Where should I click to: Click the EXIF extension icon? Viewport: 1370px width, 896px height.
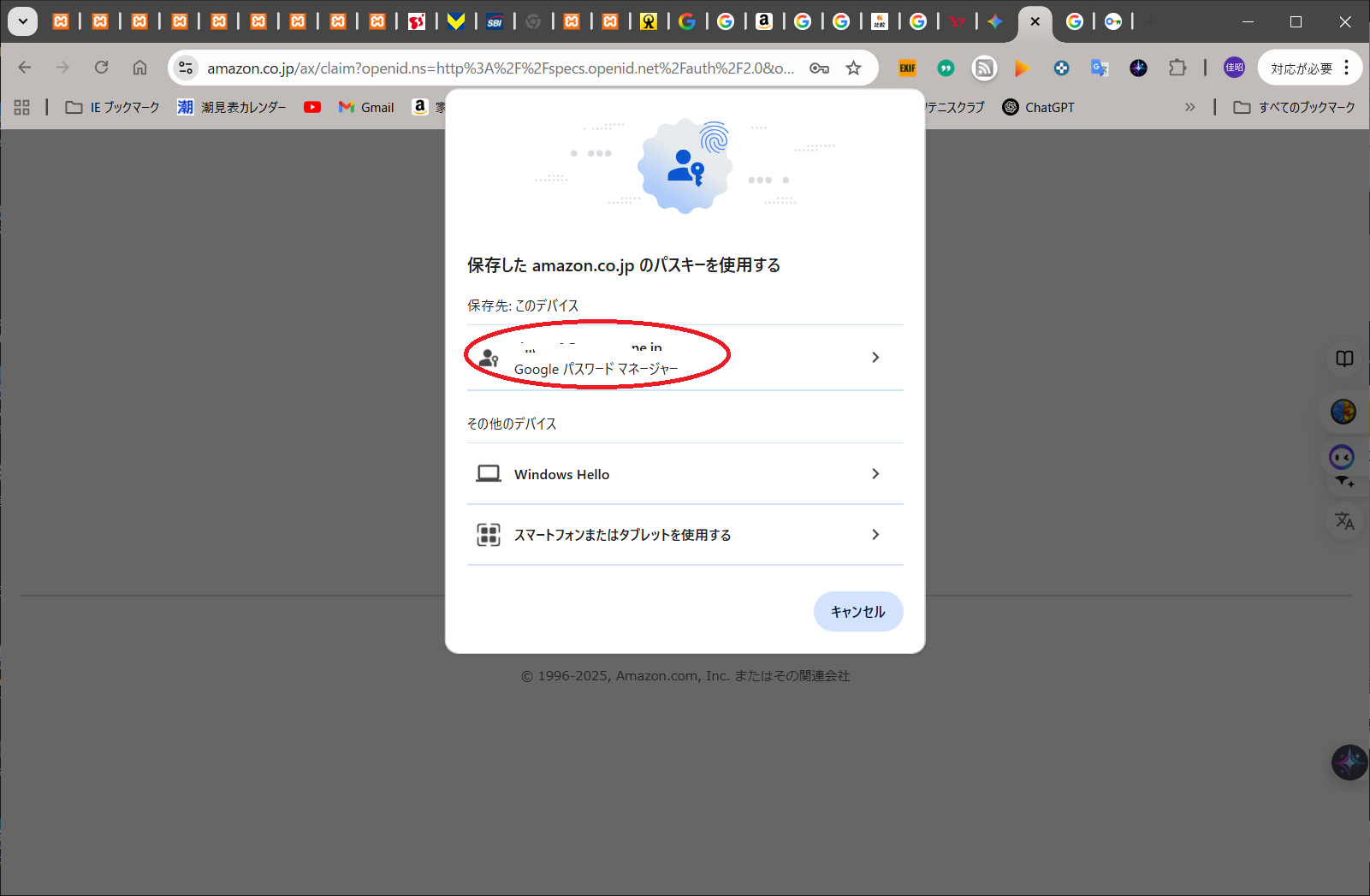click(907, 68)
